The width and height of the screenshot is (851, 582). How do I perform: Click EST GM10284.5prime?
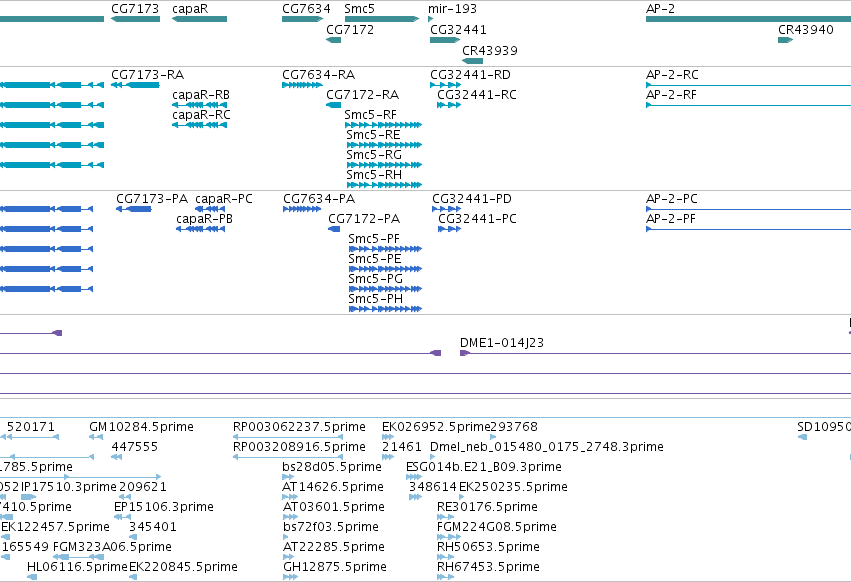coord(96,437)
